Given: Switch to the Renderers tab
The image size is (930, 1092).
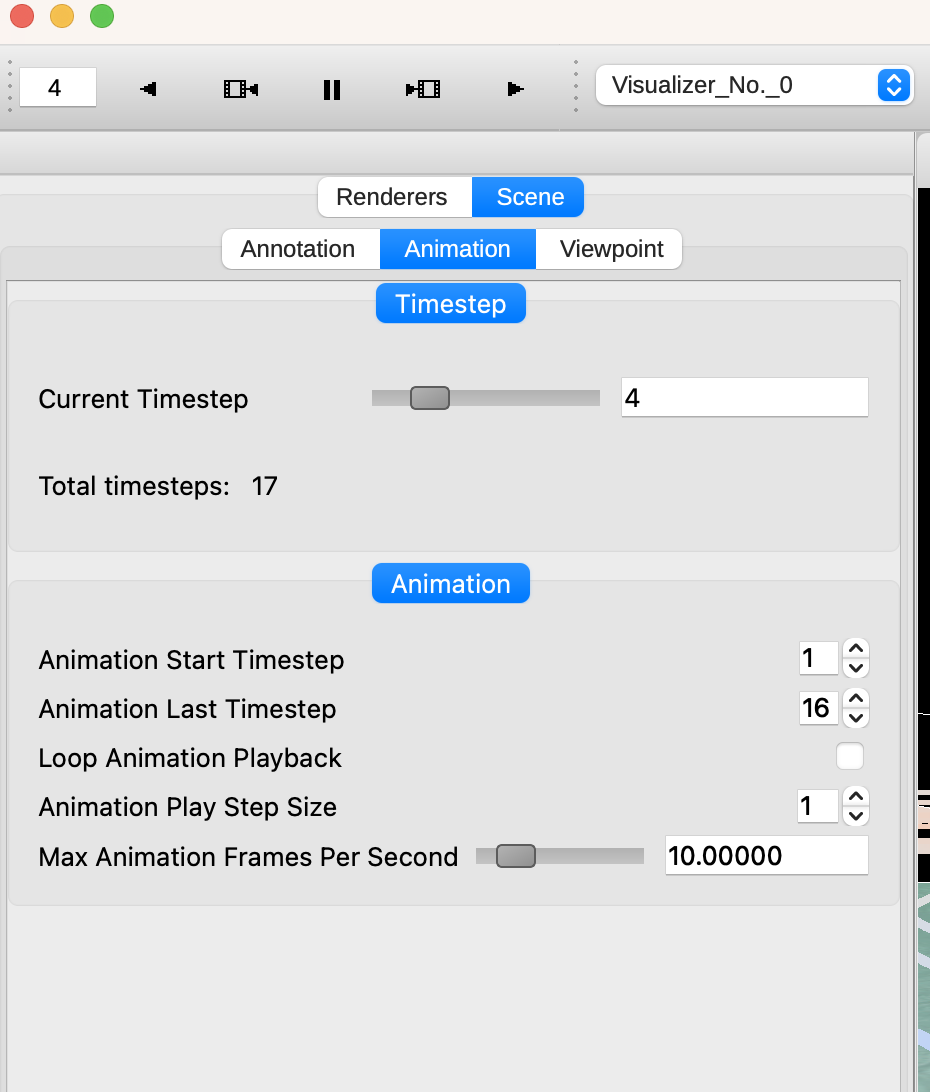Looking at the screenshot, I should 392,197.
